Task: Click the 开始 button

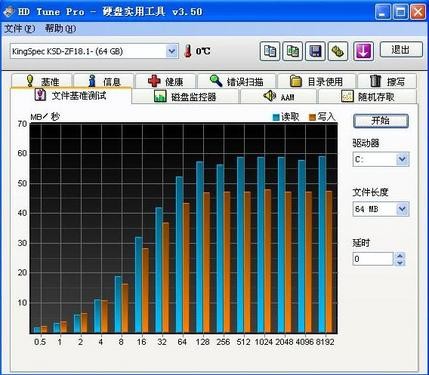Action: tap(381, 121)
